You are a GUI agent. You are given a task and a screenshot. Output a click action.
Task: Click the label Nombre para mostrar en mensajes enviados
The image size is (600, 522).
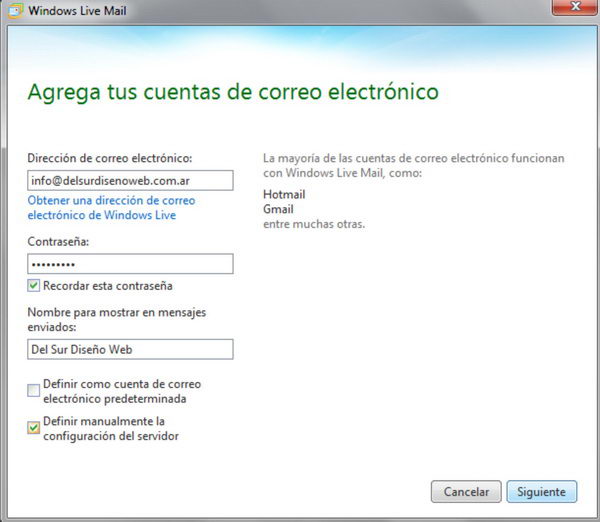tap(117, 320)
